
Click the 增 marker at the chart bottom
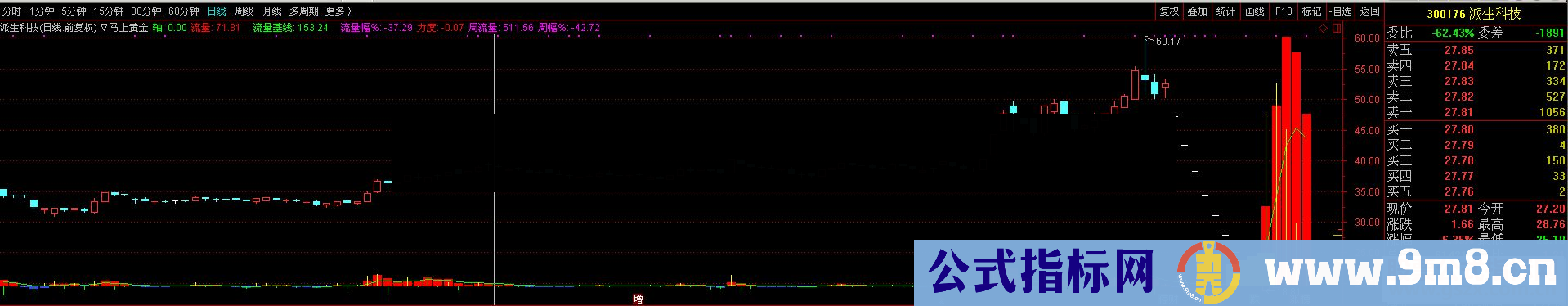638,299
